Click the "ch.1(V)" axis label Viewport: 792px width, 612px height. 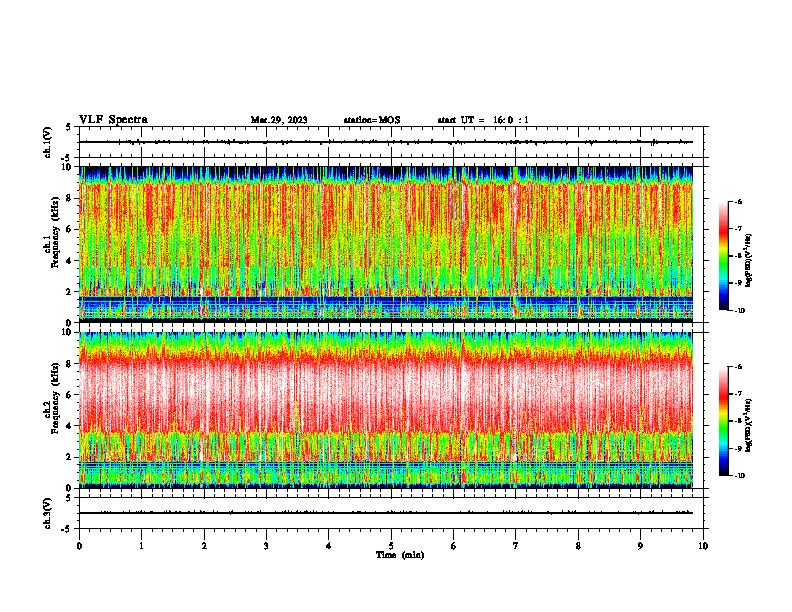(48, 142)
